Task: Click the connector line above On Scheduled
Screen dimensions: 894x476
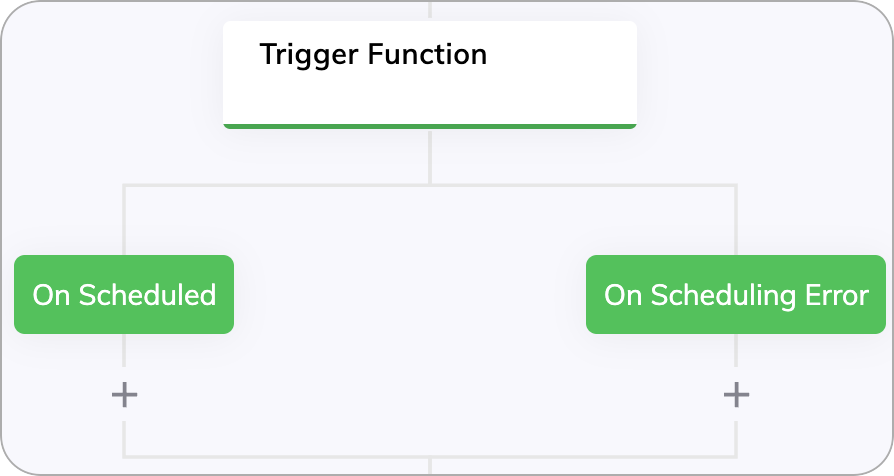Action: (x=124, y=220)
